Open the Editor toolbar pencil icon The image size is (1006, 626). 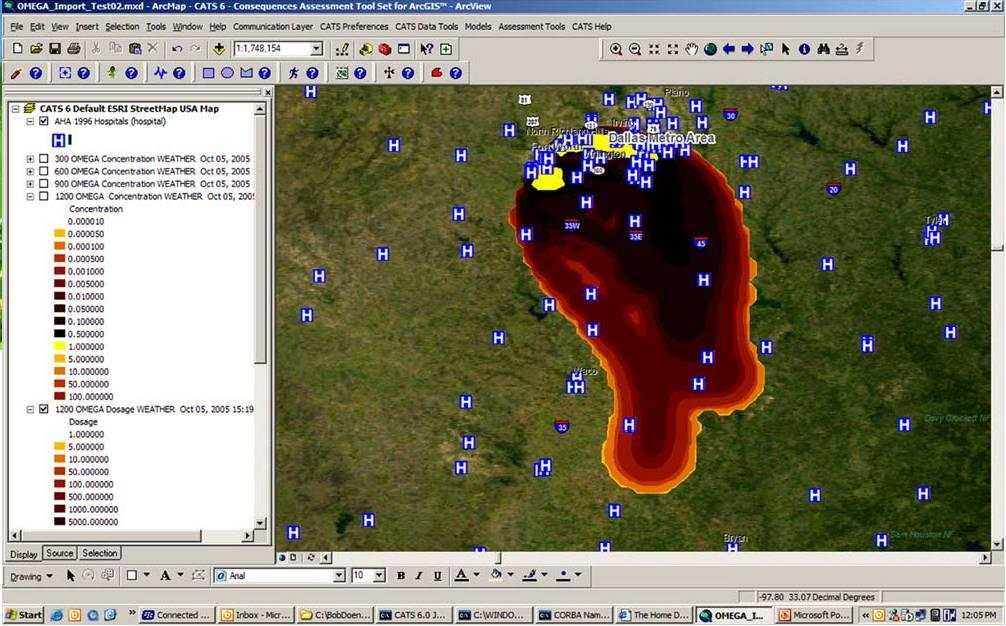point(343,49)
